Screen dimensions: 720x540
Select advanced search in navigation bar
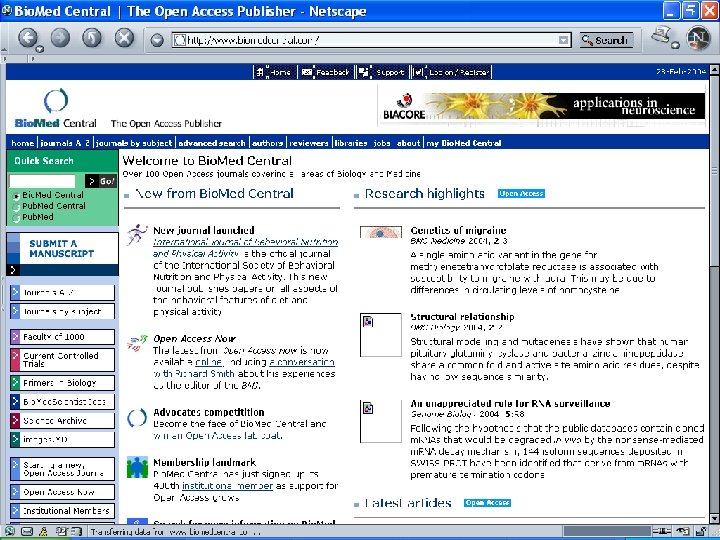212,143
